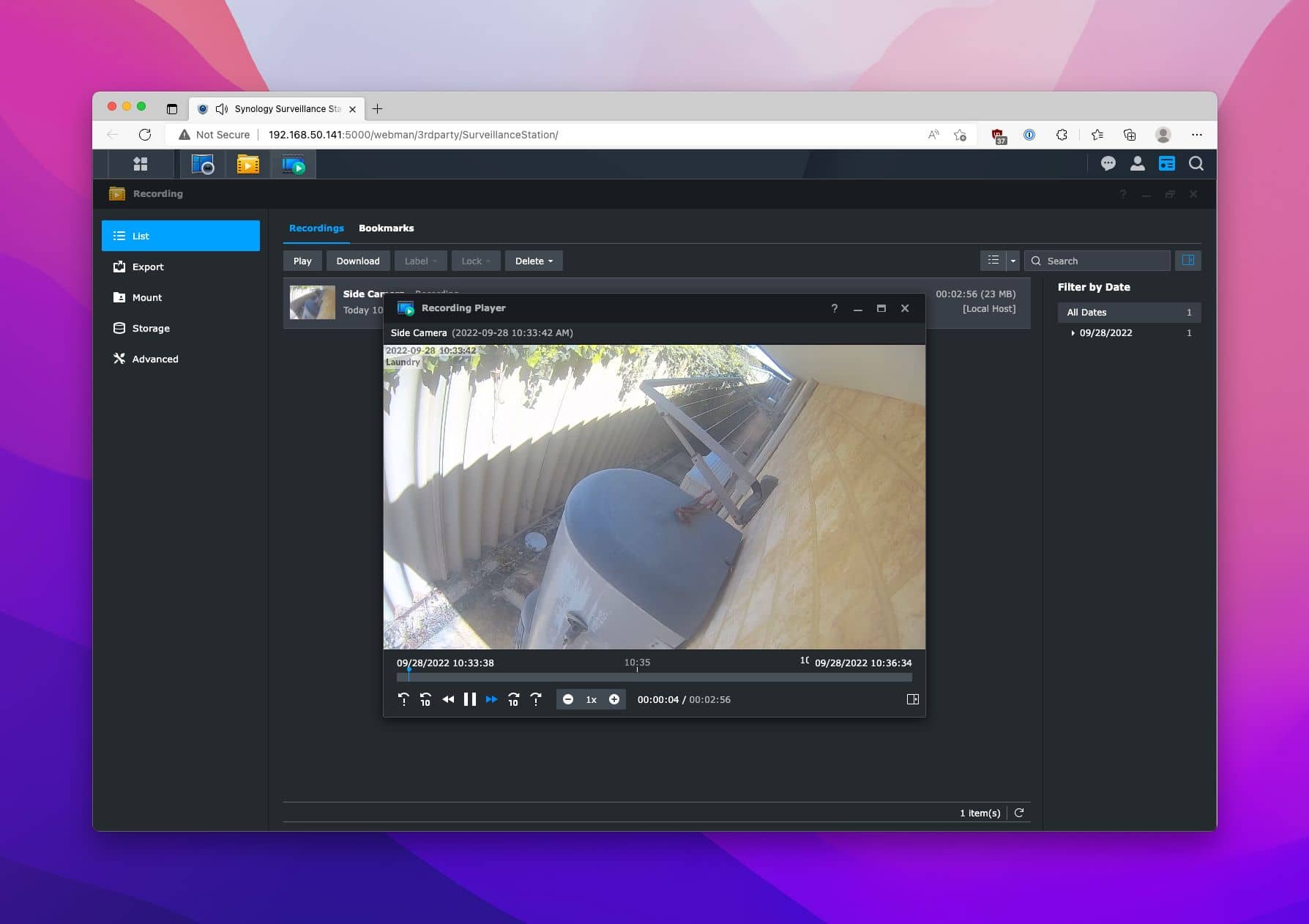The width and height of the screenshot is (1309, 924).
Task: Open browser profile avatar
Action: (1163, 135)
